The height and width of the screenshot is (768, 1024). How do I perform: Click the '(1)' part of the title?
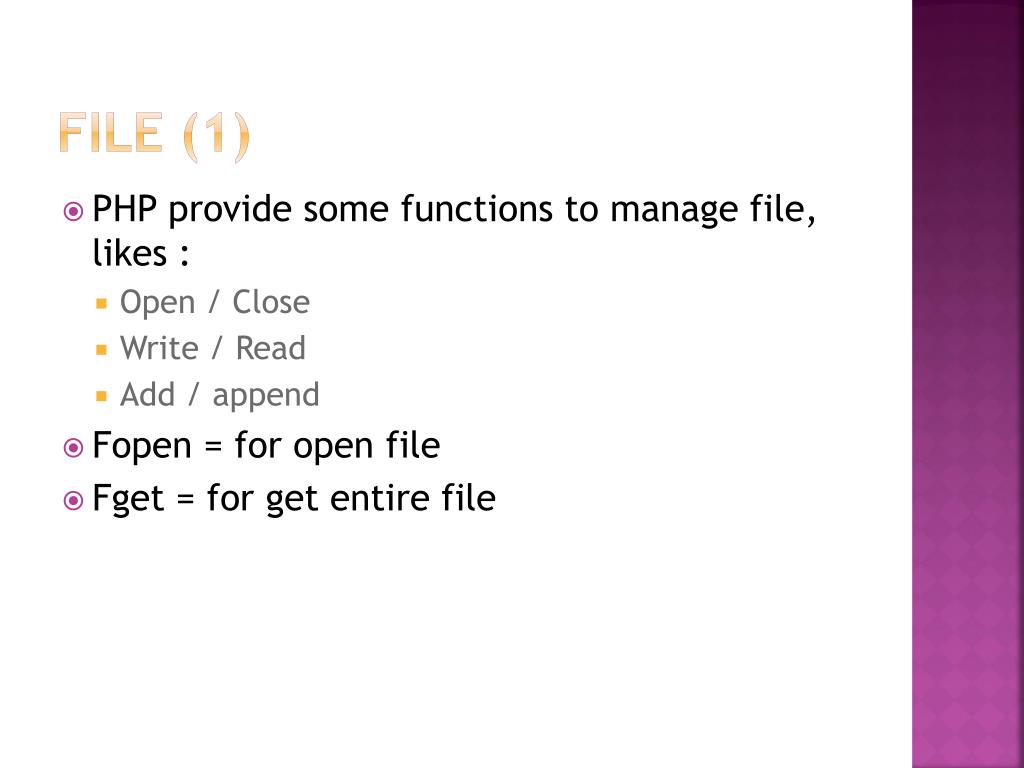tap(216, 136)
